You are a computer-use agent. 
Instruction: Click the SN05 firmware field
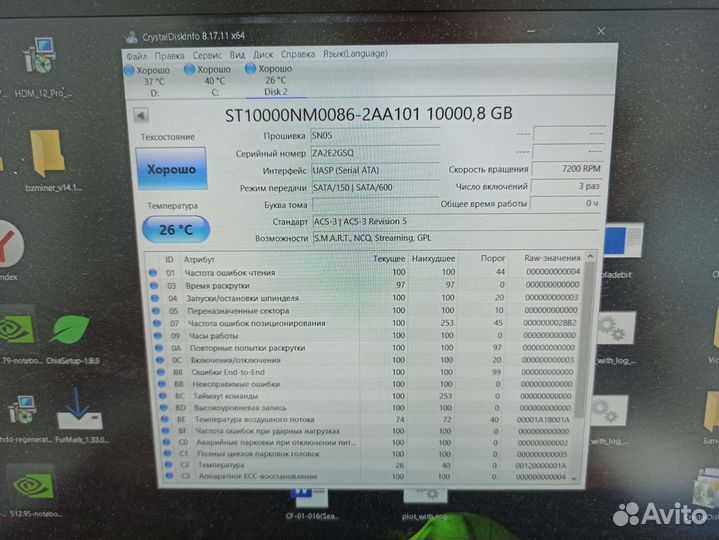coord(375,136)
